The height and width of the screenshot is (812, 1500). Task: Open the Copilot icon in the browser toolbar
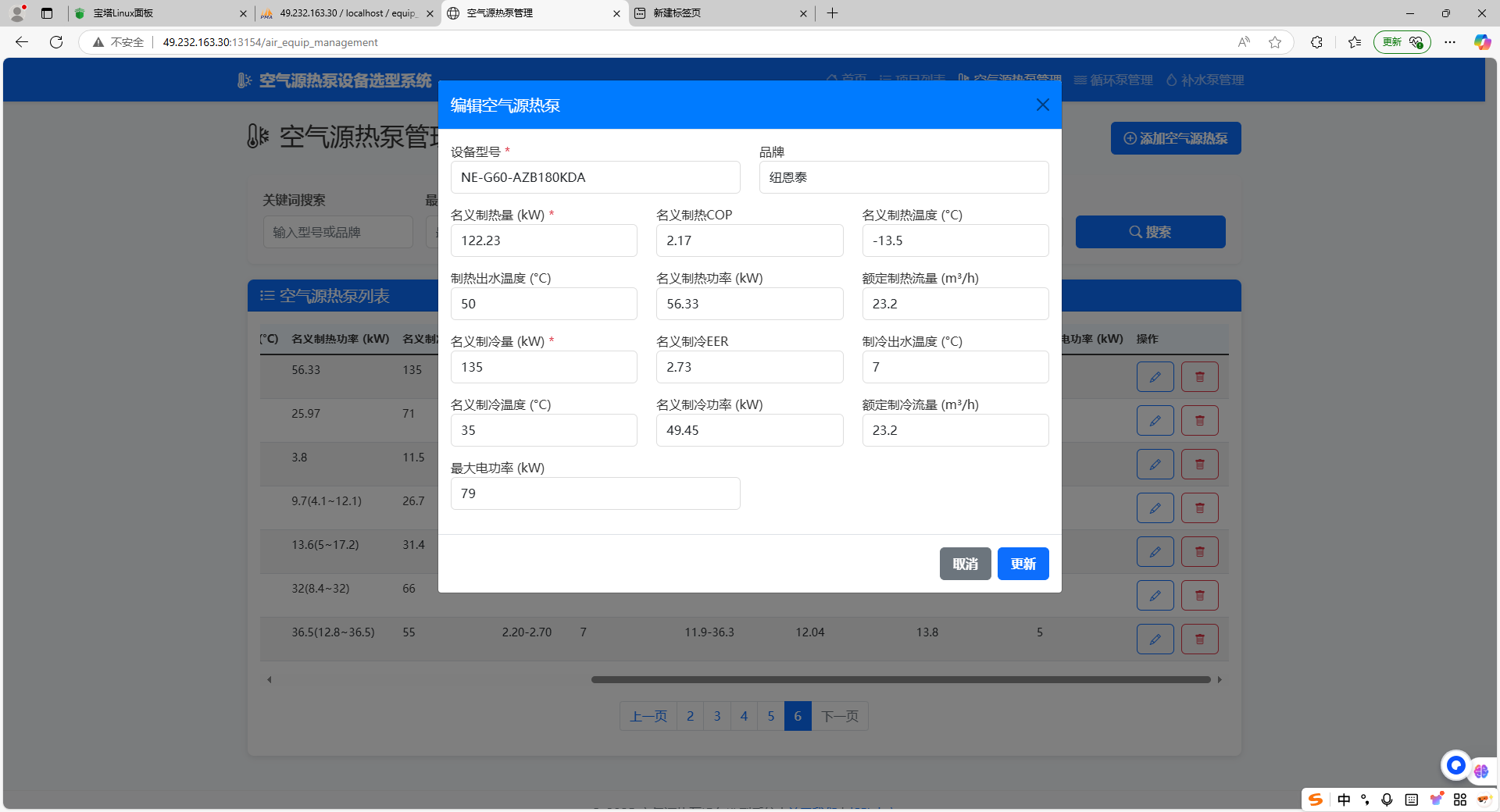pyautogui.click(x=1482, y=42)
